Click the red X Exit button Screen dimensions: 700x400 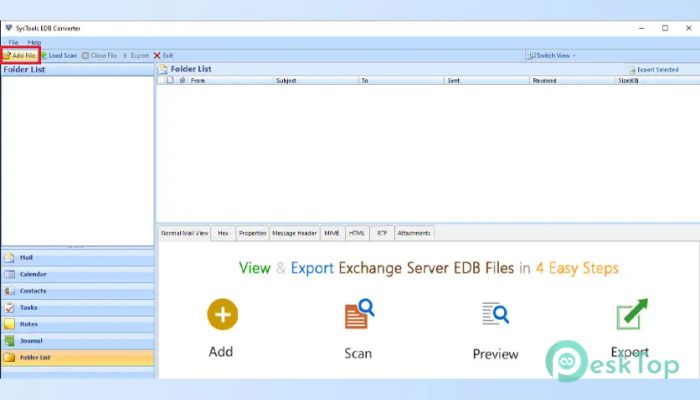163,55
